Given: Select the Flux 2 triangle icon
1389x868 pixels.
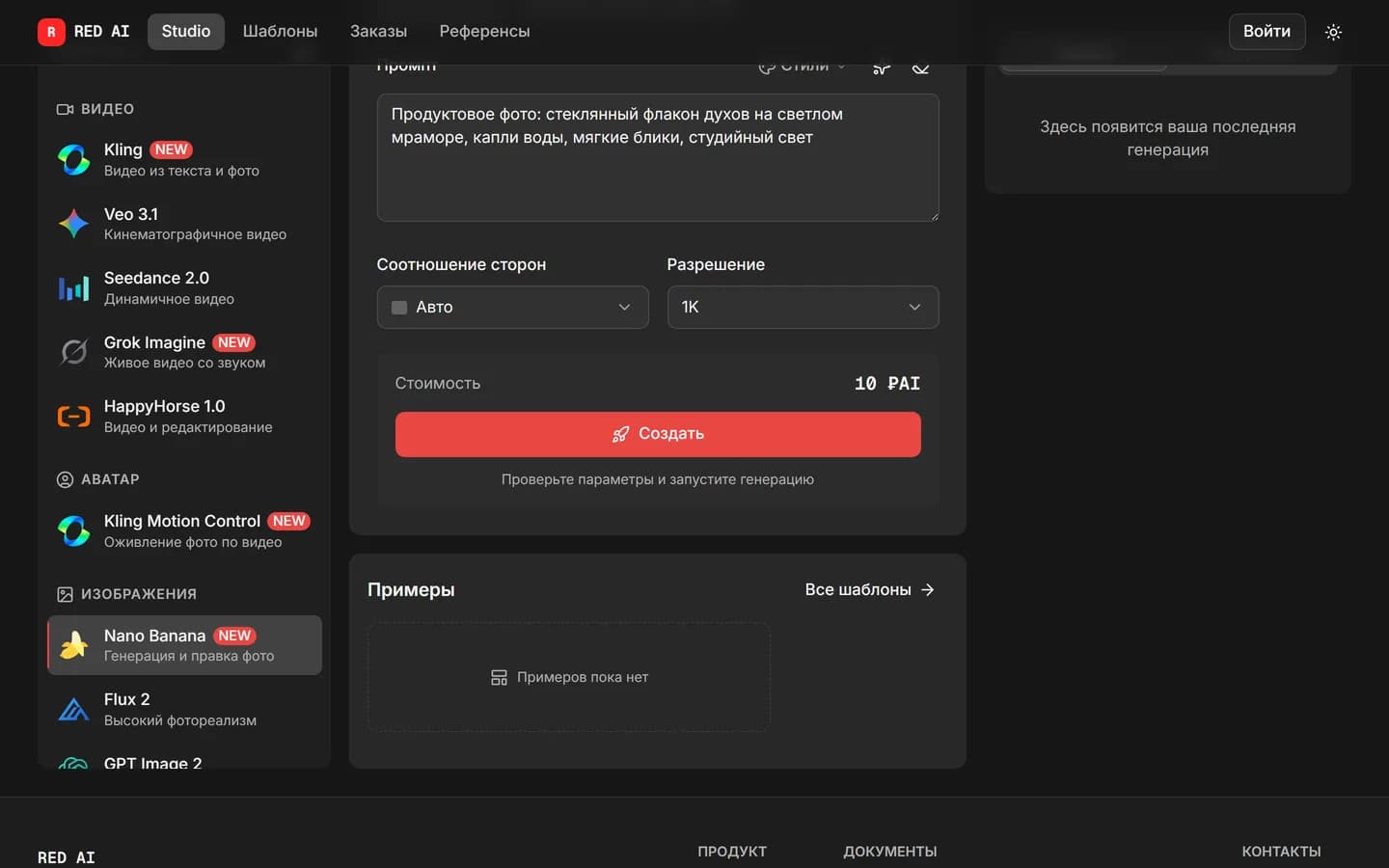Looking at the screenshot, I should click(x=73, y=709).
